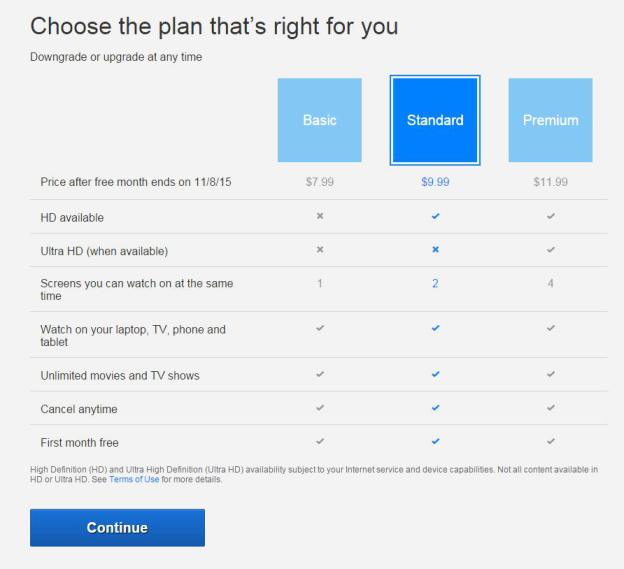Click Basic plan's Unlimited movies checkmark
The image size is (624, 569).
click(320, 375)
